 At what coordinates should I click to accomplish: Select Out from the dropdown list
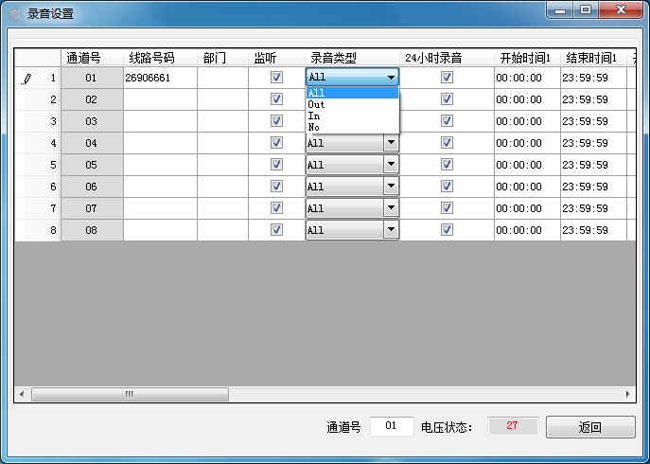click(x=317, y=105)
